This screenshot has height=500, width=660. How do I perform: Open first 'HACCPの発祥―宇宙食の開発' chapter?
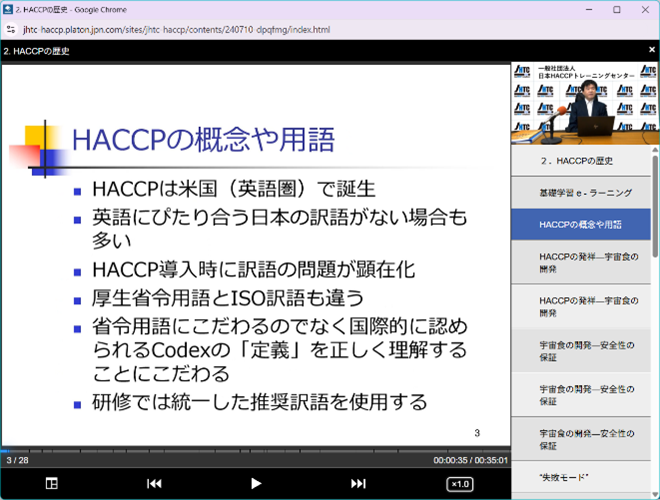(x=581, y=263)
